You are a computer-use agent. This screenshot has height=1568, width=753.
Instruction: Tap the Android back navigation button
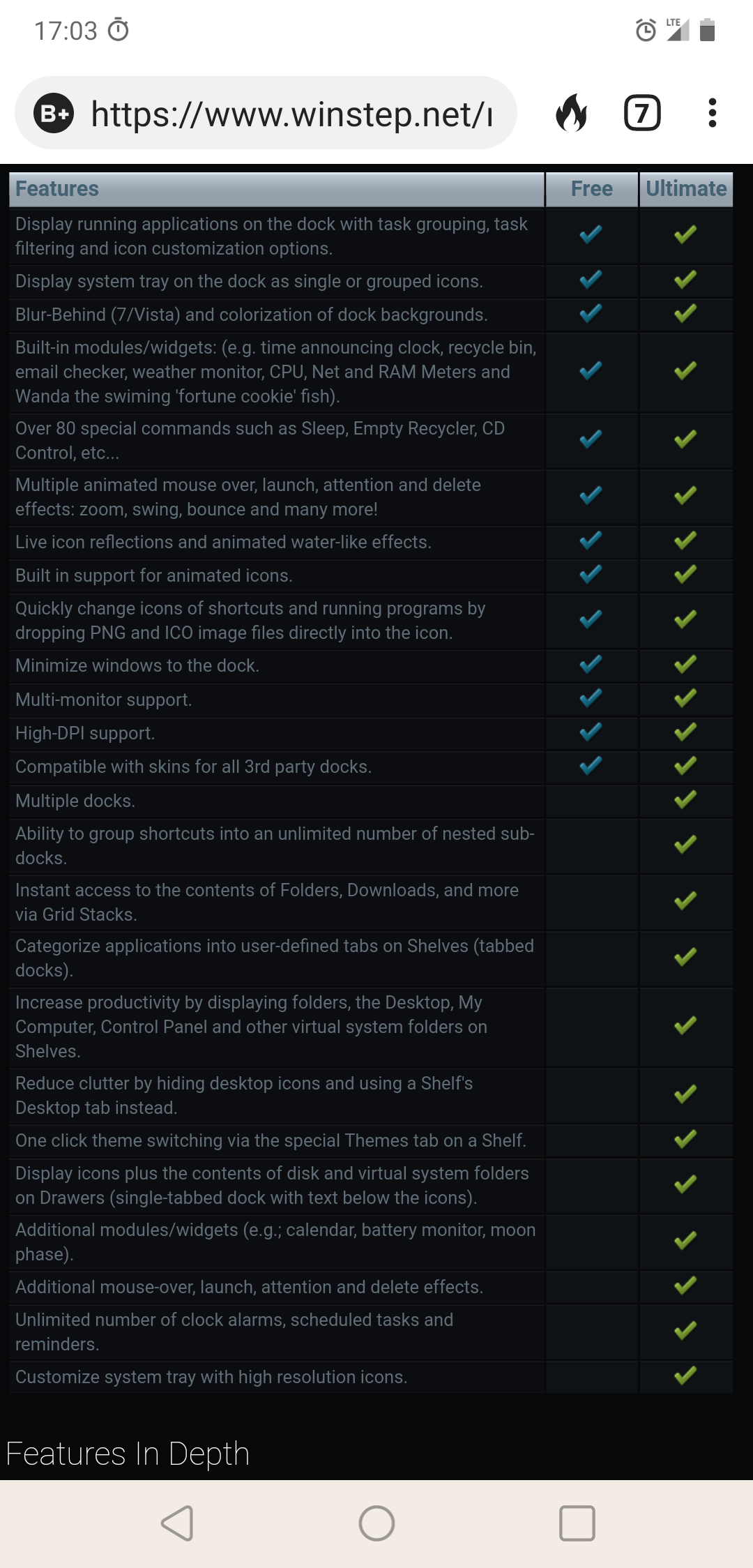coord(177,1523)
